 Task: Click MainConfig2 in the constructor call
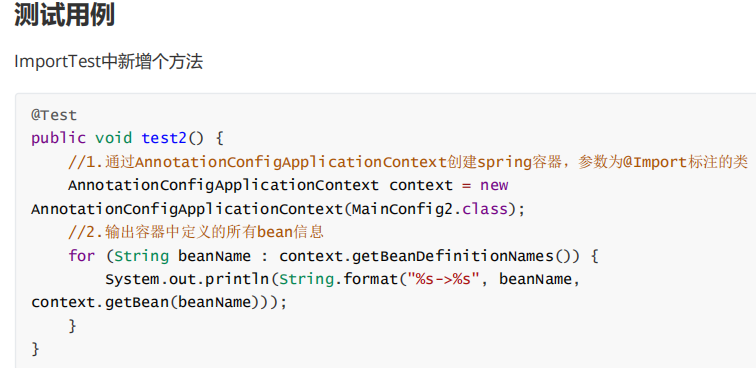pos(403,209)
